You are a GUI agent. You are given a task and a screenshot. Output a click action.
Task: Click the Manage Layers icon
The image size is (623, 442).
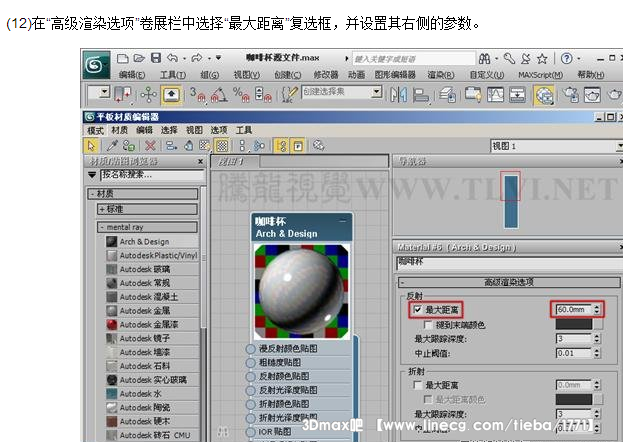point(447,95)
